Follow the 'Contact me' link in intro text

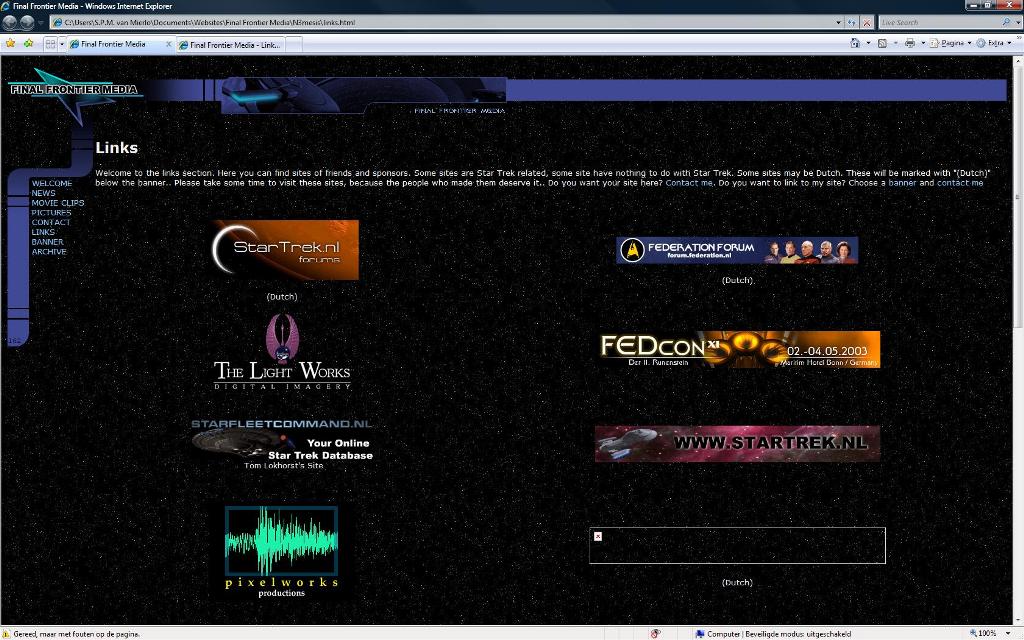point(689,183)
